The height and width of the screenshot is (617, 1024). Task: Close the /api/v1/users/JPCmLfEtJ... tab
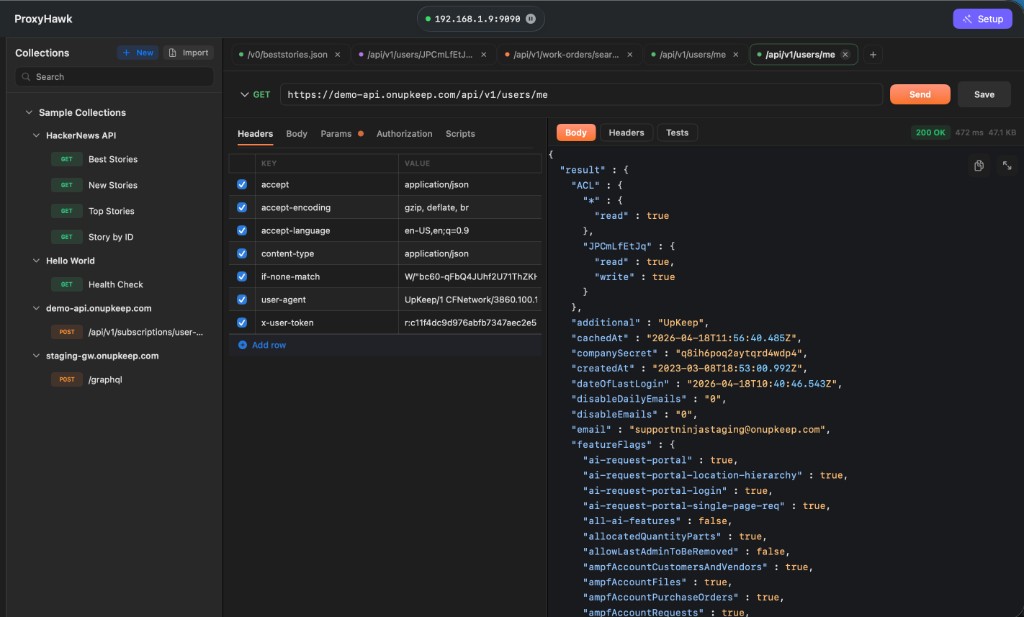click(484, 55)
